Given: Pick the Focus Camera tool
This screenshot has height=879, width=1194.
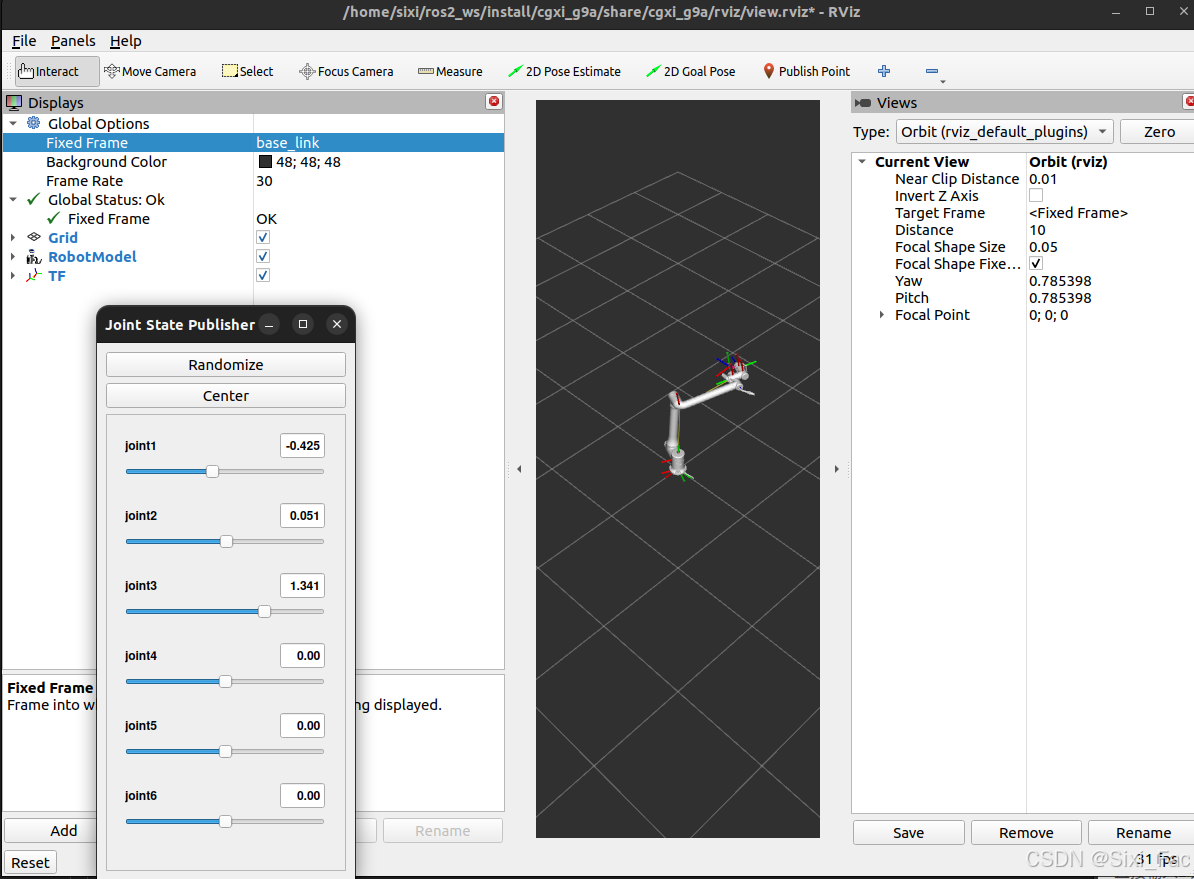Looking at the screenshot, I should click(x=346, y=71).
